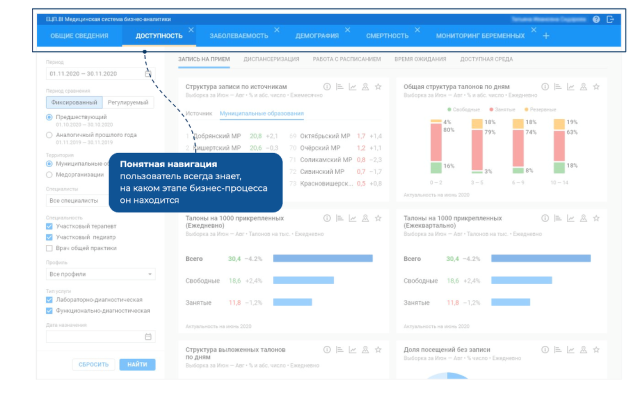Close the Заболеваемость tab

click(x=277, y=30)
